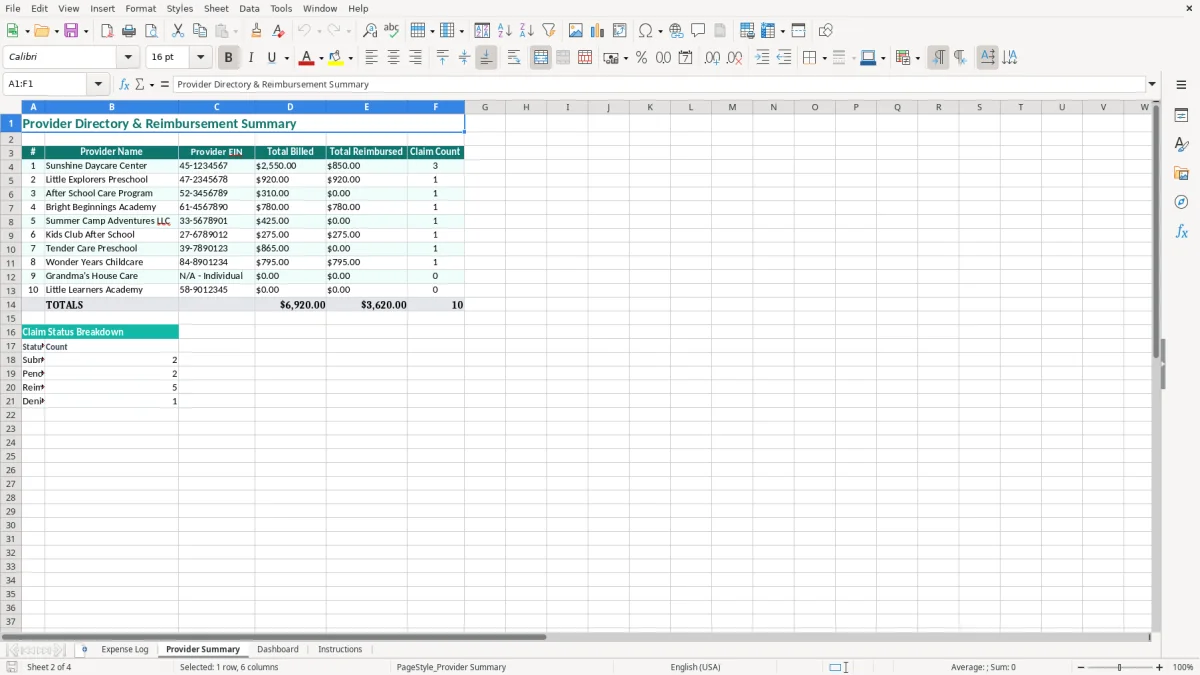Open the sidebar Navigator panel
1200x675 pixels.
coord(1181,202)
